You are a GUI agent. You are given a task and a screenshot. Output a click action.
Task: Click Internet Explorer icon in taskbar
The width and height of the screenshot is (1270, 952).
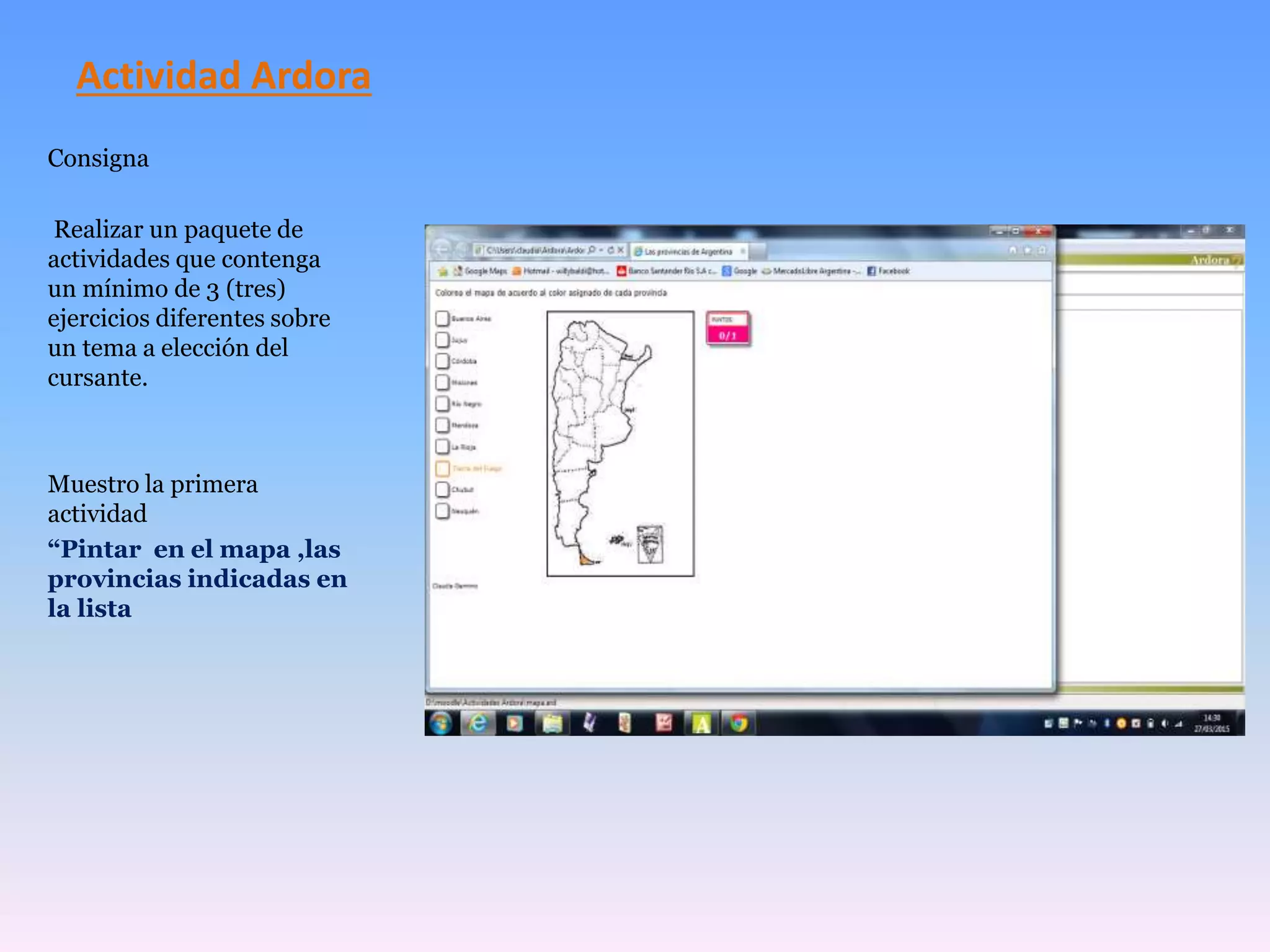(x=478, y=723)
